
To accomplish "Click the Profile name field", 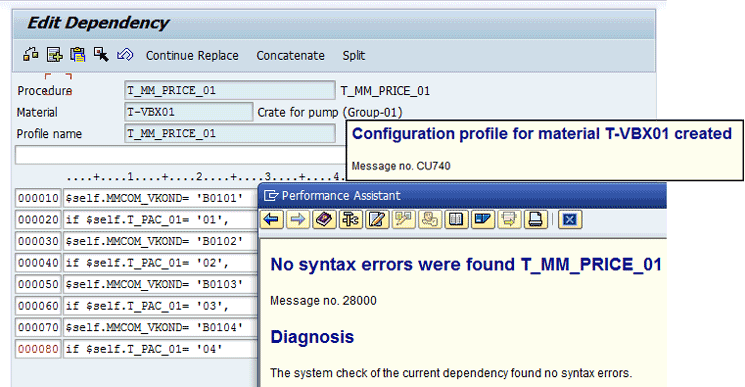I will coord(229,133).
